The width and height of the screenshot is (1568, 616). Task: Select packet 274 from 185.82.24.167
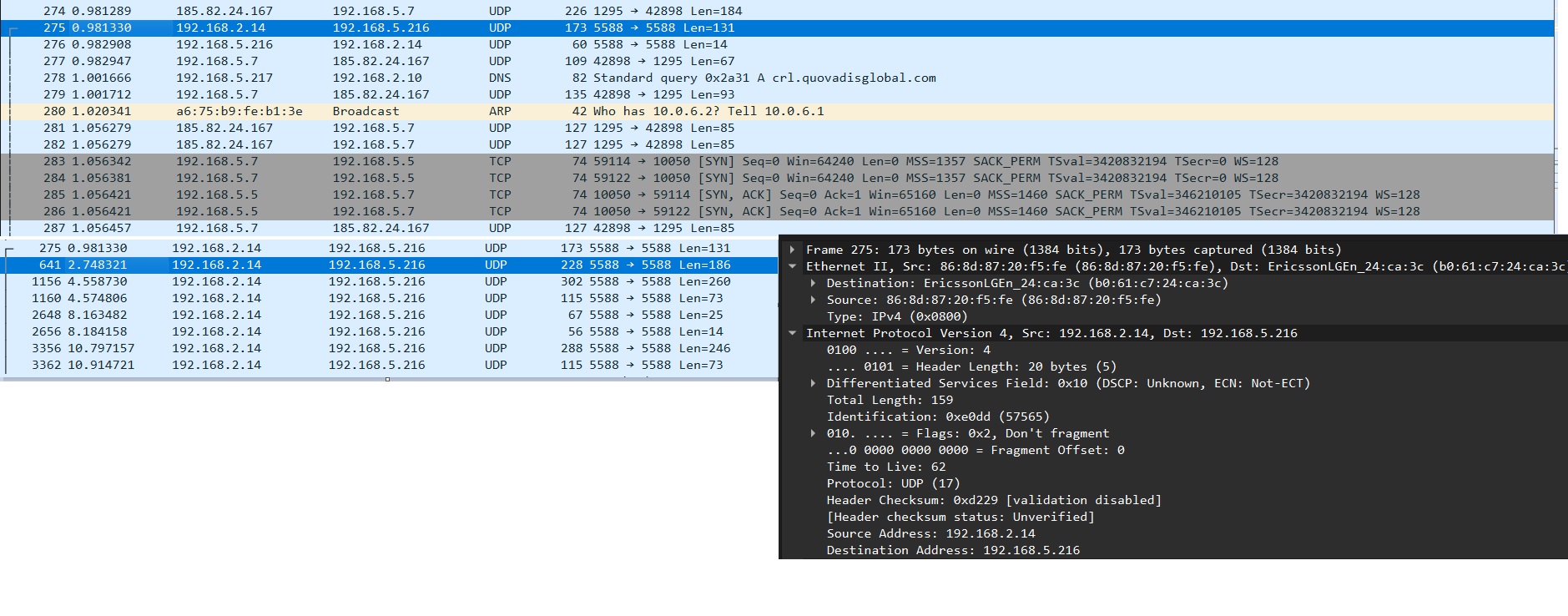(501, 11)
